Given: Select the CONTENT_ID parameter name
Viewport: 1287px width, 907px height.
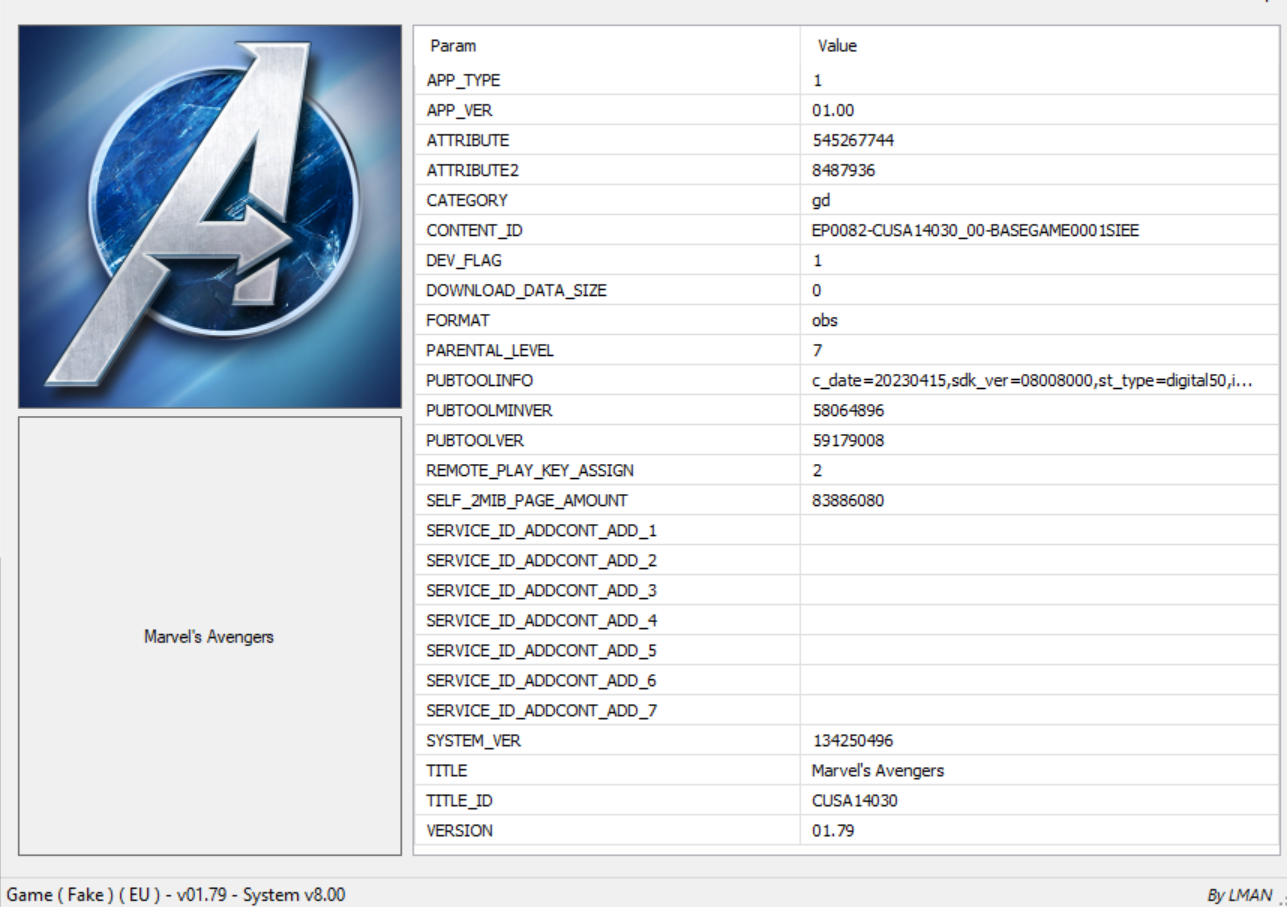Looking at the screenshot, I should [474, 231].
